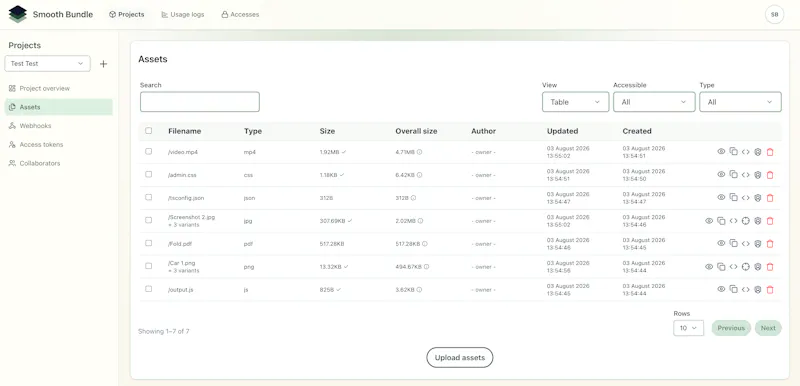The width and height of the screenshot is (800, 386).
Task: Click the Previous pagination button
Action: (731, 328)
